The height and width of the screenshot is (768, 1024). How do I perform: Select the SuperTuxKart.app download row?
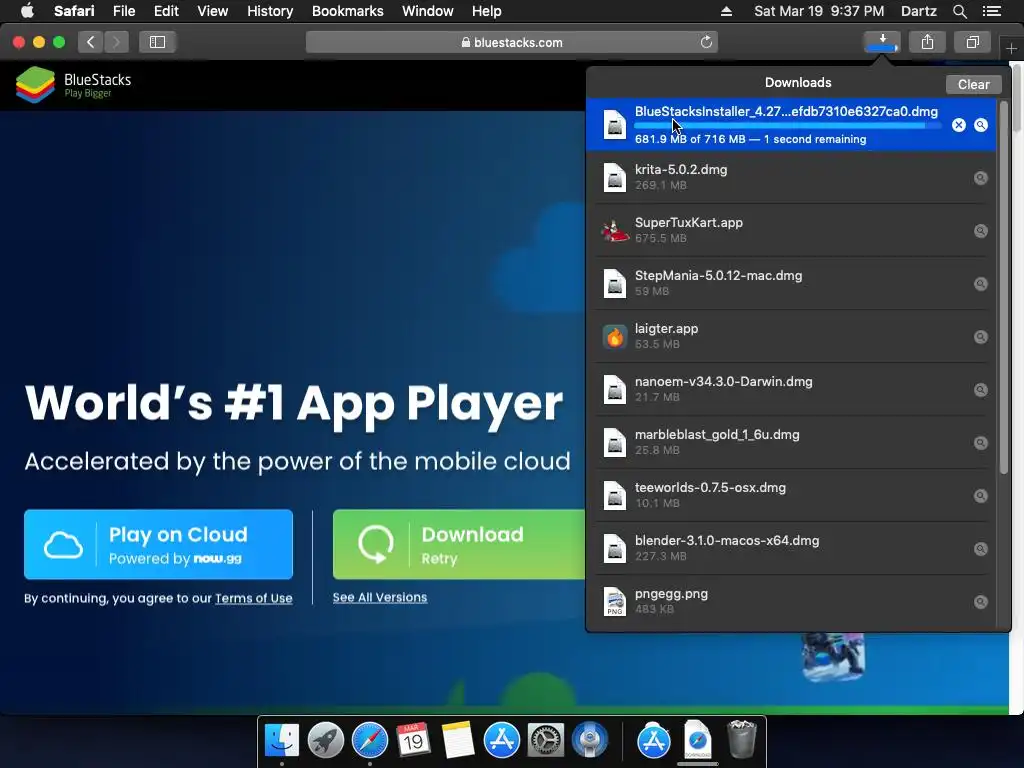[792, 231]
